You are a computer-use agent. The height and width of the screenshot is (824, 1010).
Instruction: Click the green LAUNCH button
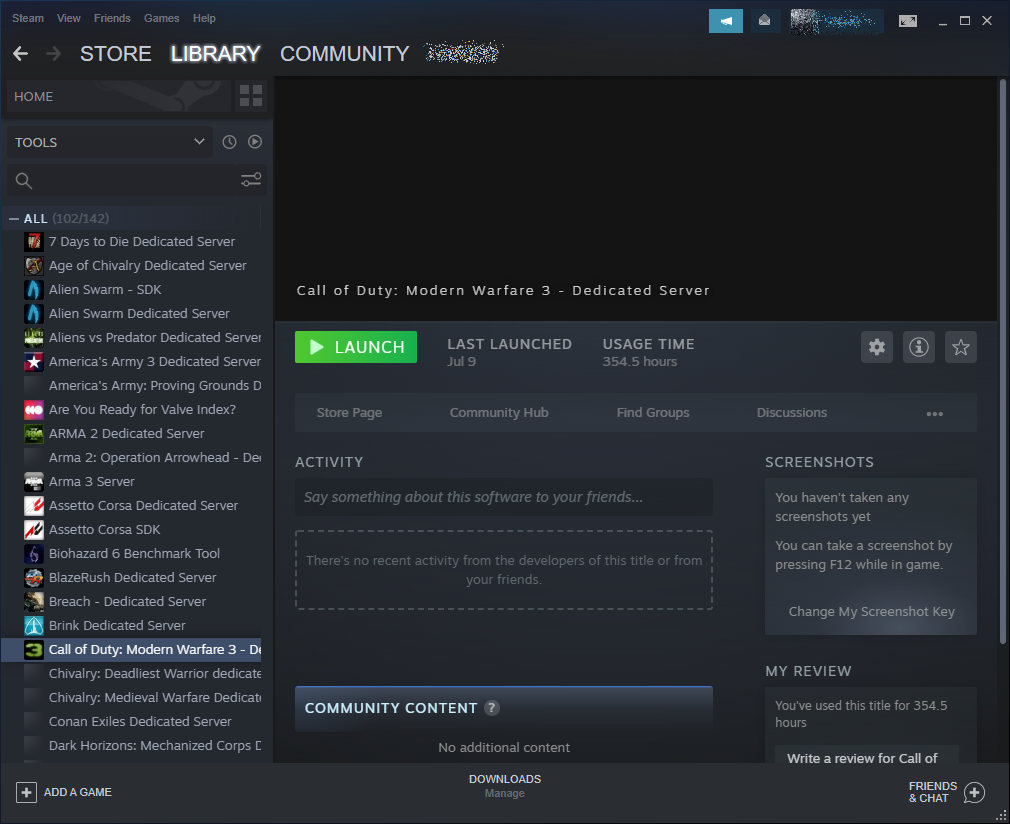point(356,347)
